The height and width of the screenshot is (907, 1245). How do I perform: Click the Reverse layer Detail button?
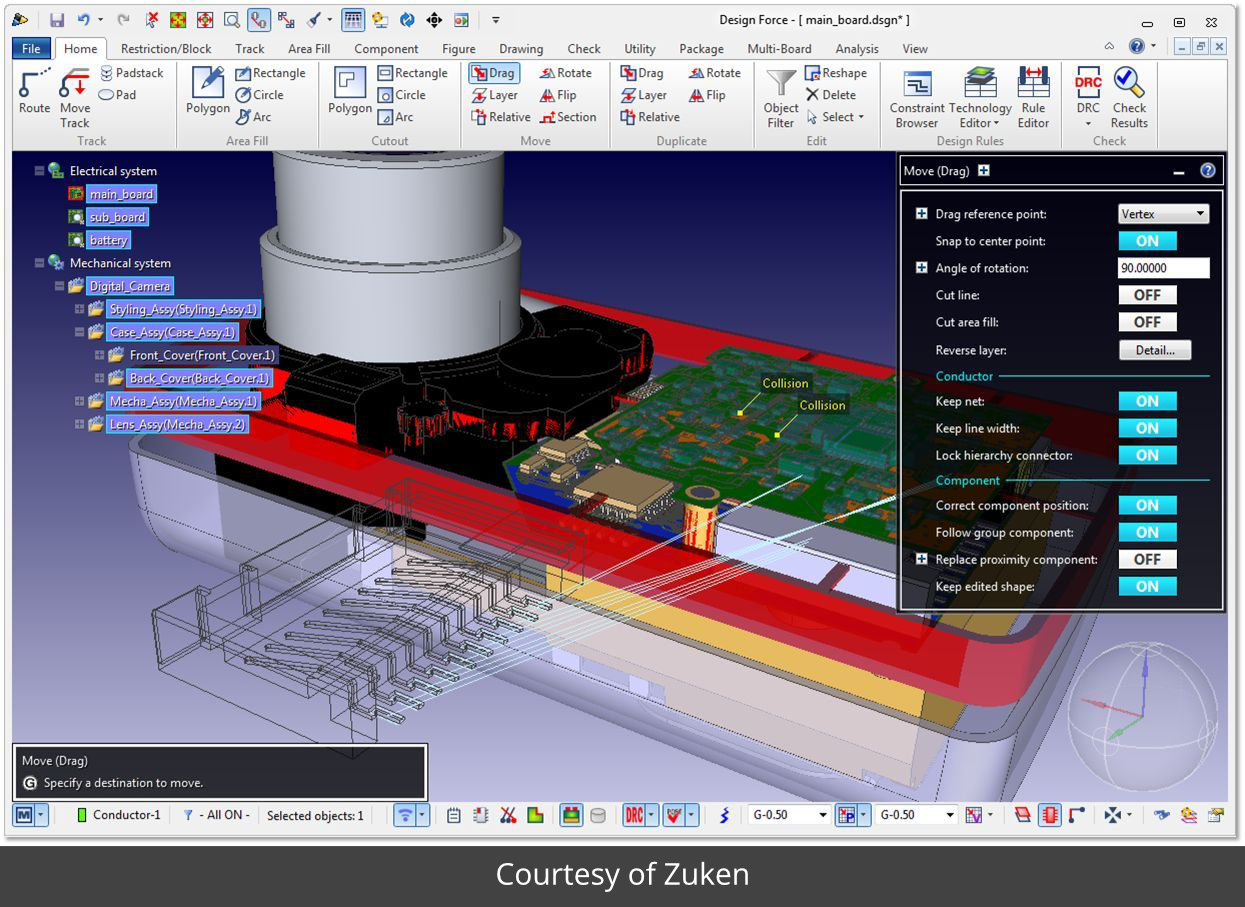click(x=1154, y=350)
